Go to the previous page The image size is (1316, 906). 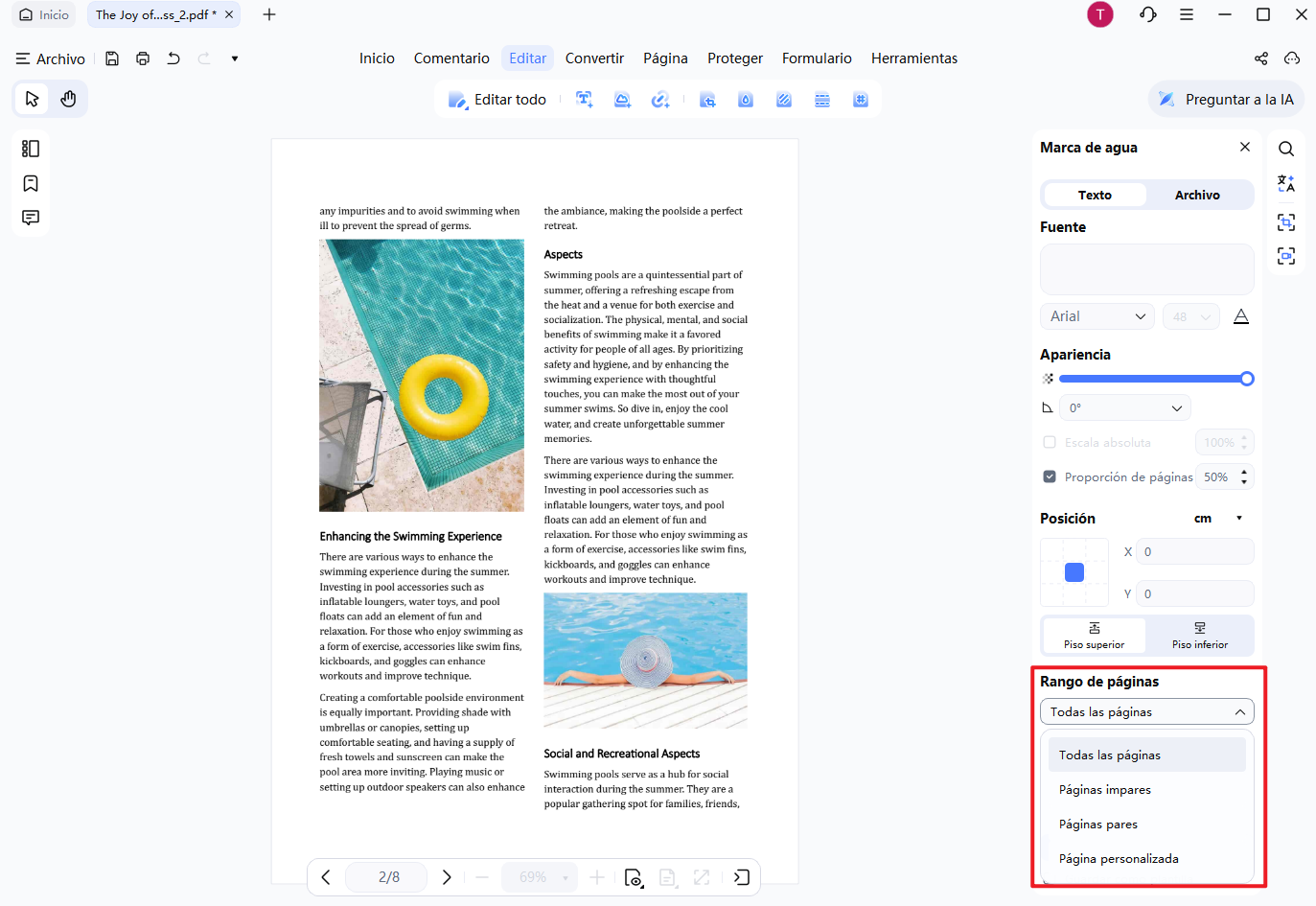tap(326, 877)
